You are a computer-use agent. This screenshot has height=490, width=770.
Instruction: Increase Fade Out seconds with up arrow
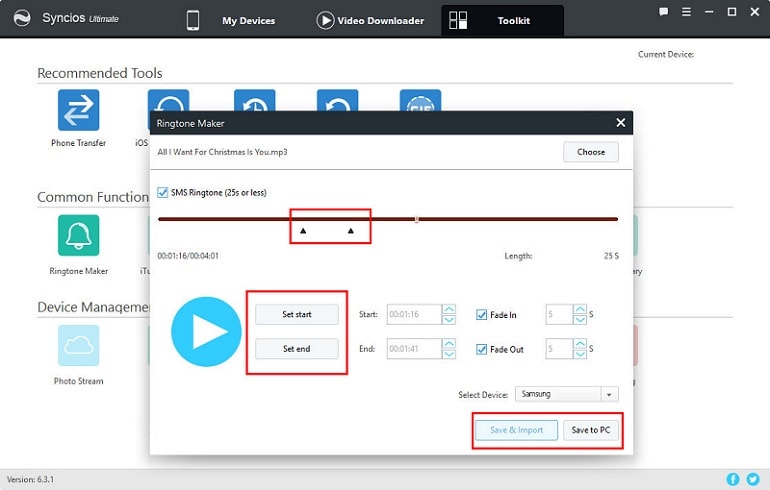pos(580,343)
